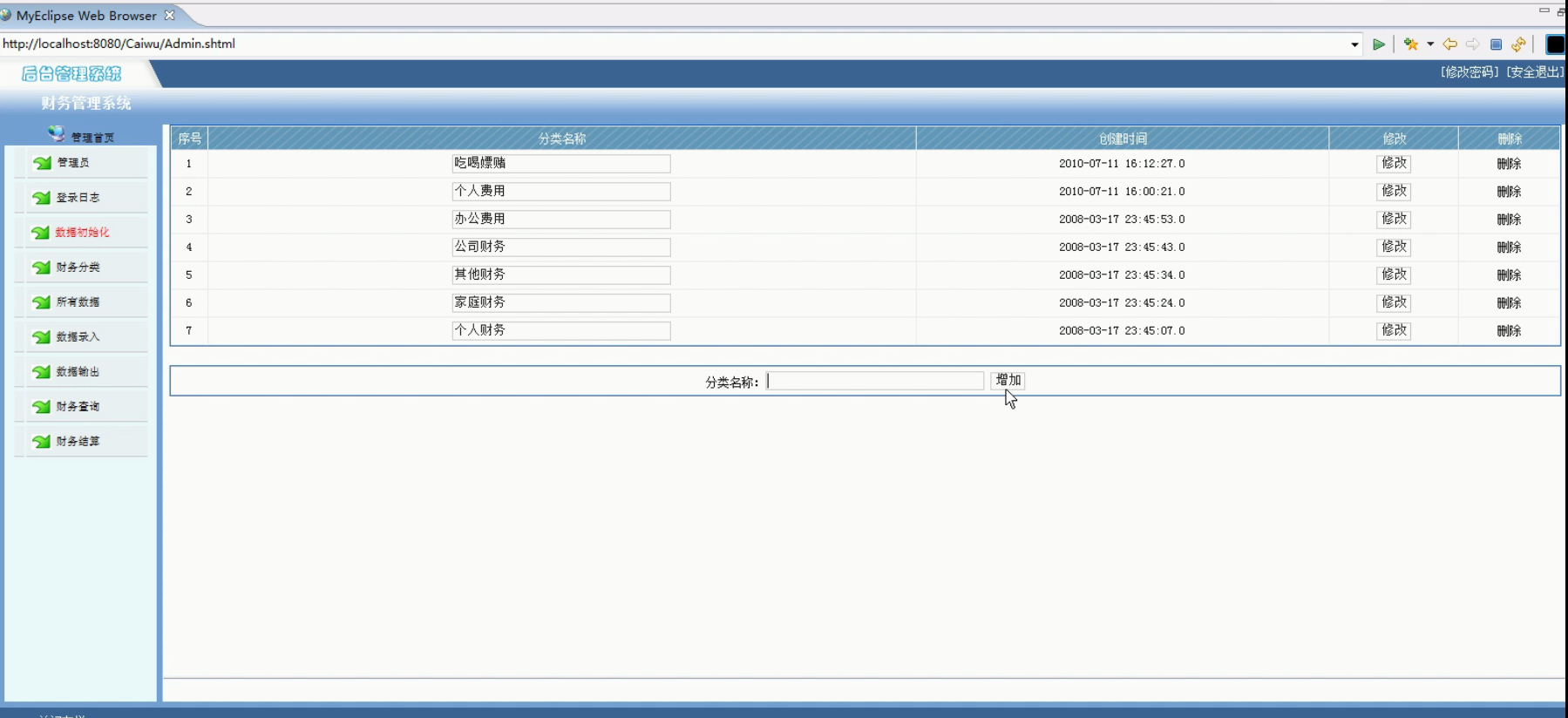The width and height of the screenshot is (1568, 718).
Task: Delete row 7 with 删除 link
Action: pyautogui.click(x=1509, y=331)
